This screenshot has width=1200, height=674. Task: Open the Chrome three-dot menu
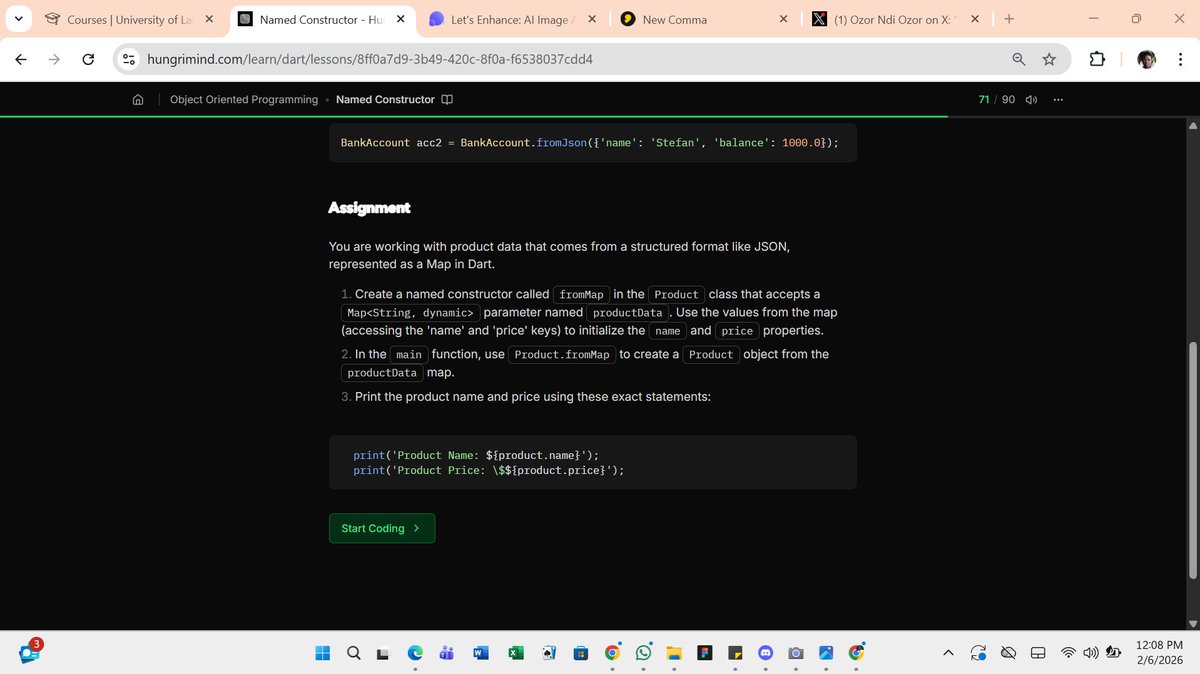point(1180,59)
